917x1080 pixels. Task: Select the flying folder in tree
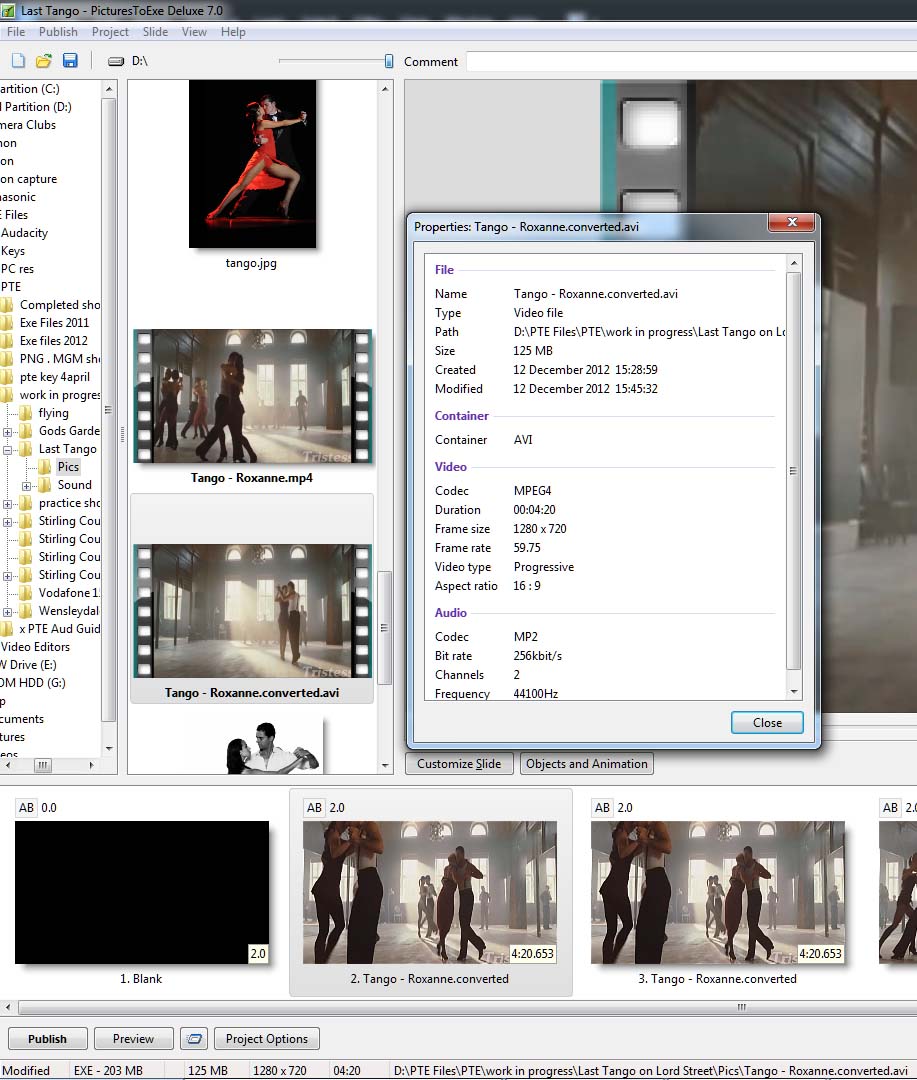coord(53,413)
